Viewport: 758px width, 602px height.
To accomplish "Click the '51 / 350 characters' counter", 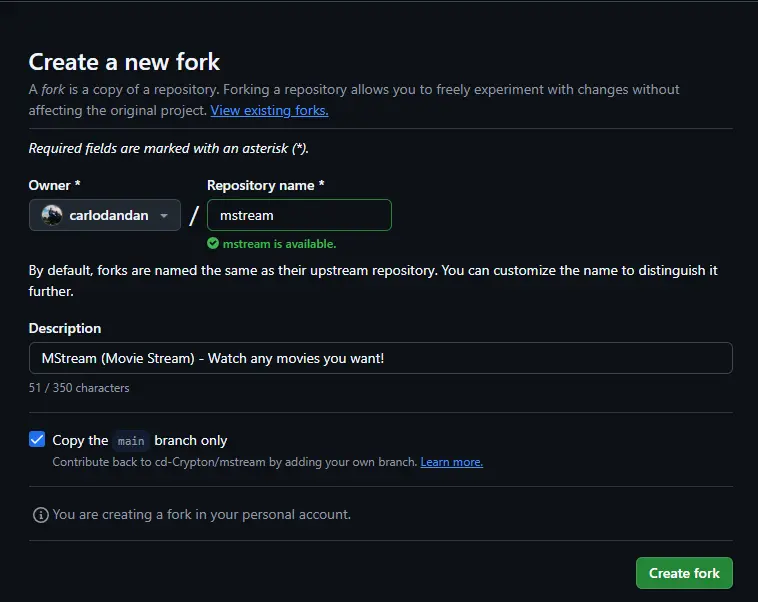I will click(x=79, y=388).
